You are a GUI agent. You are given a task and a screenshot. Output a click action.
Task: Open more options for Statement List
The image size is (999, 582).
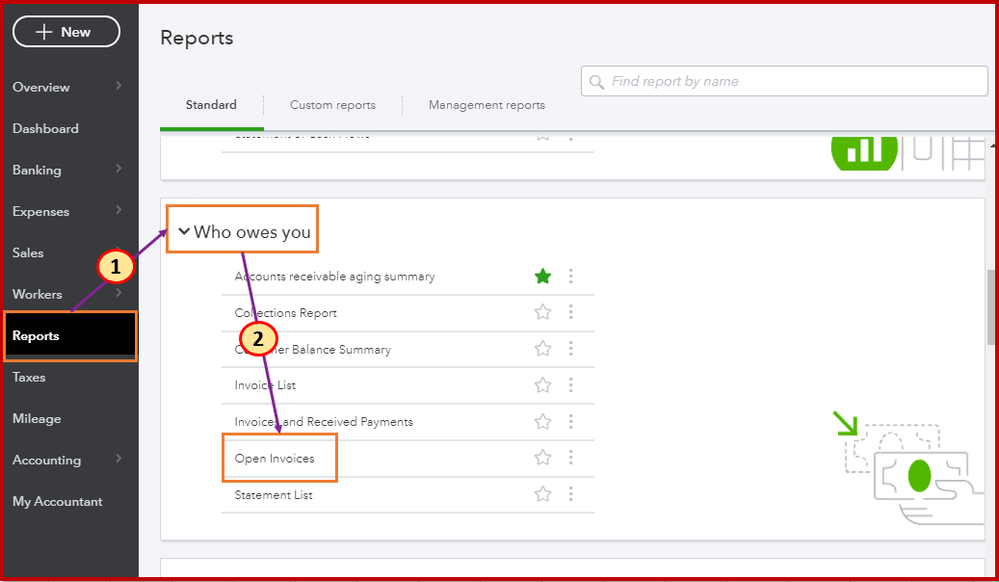pyautogui.click(x=571, y=494)
